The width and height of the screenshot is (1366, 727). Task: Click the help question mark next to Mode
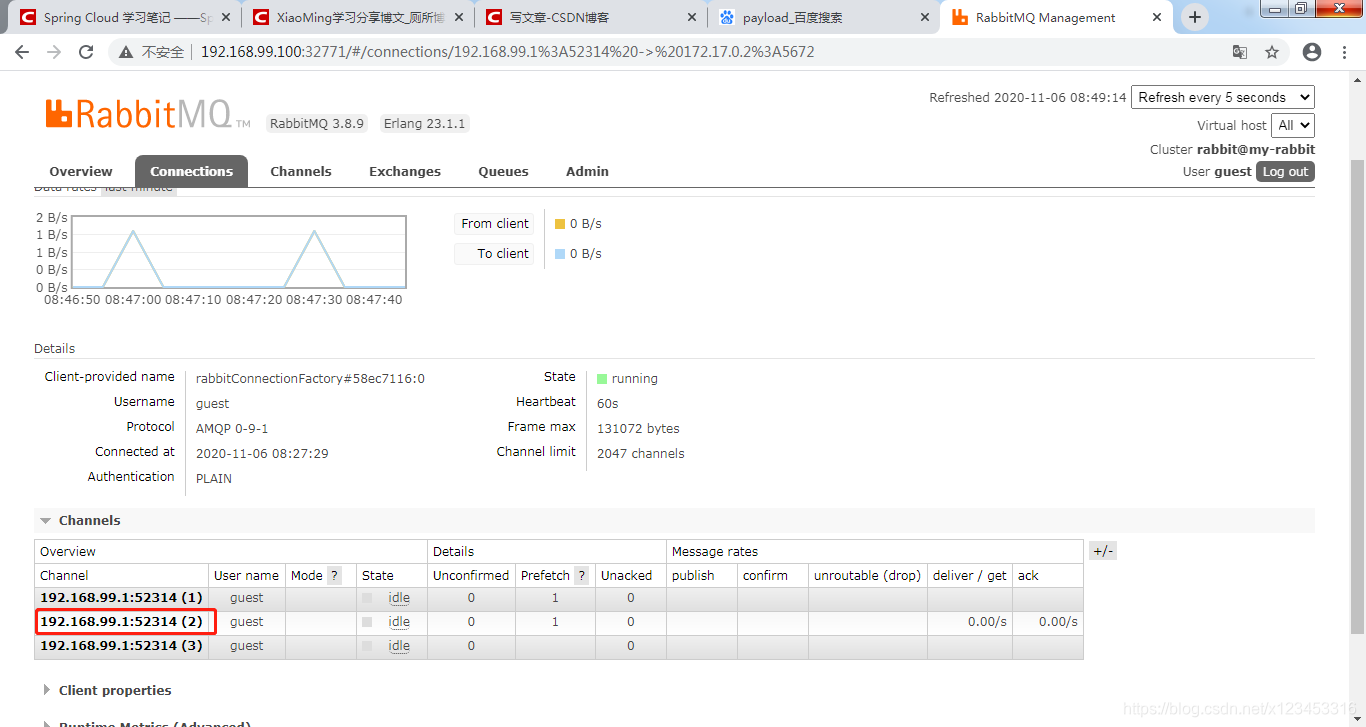pos(334,576)
